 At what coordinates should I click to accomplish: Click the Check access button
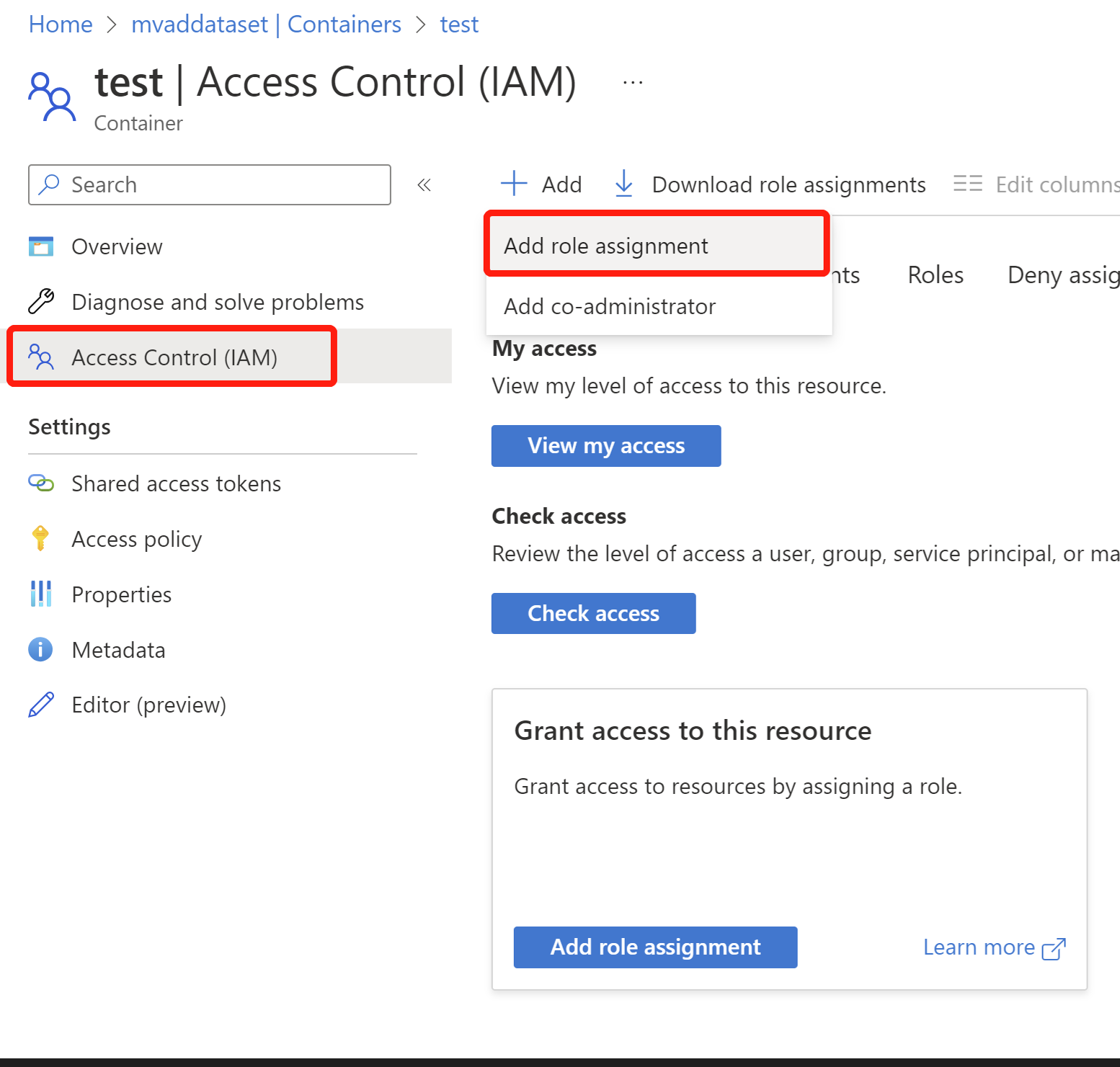pos(594,613)
